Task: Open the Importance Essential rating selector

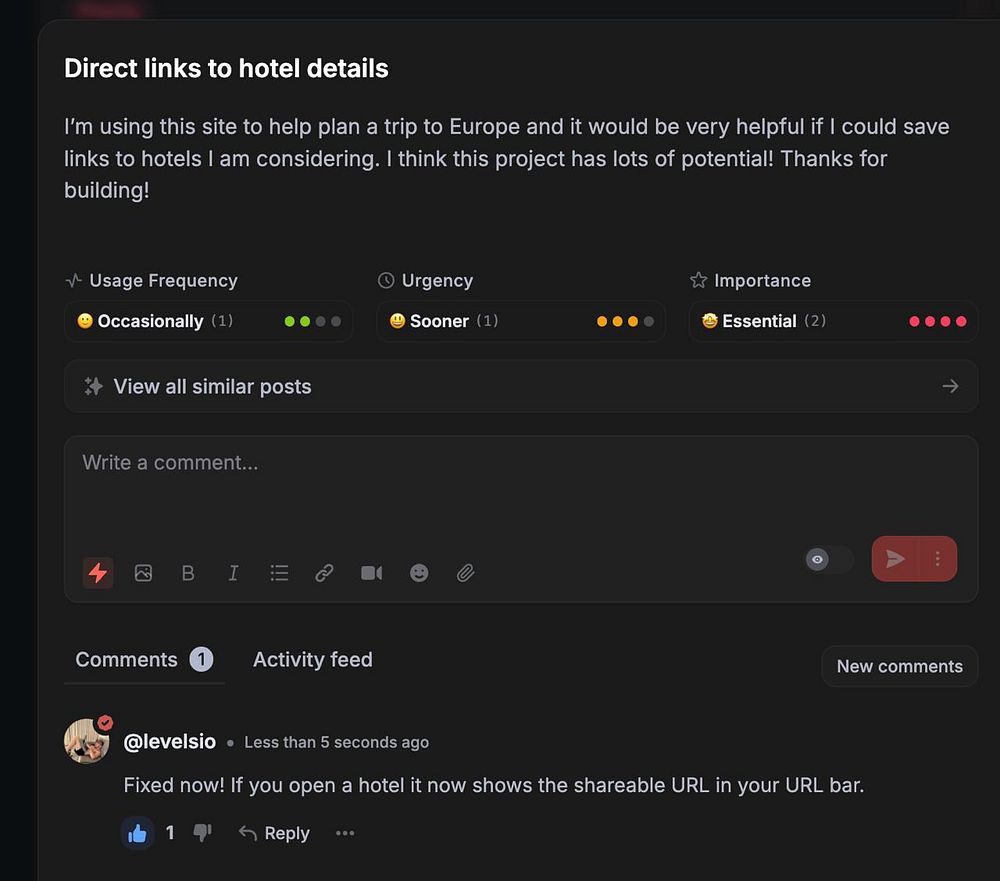Action: pos(832,321)
